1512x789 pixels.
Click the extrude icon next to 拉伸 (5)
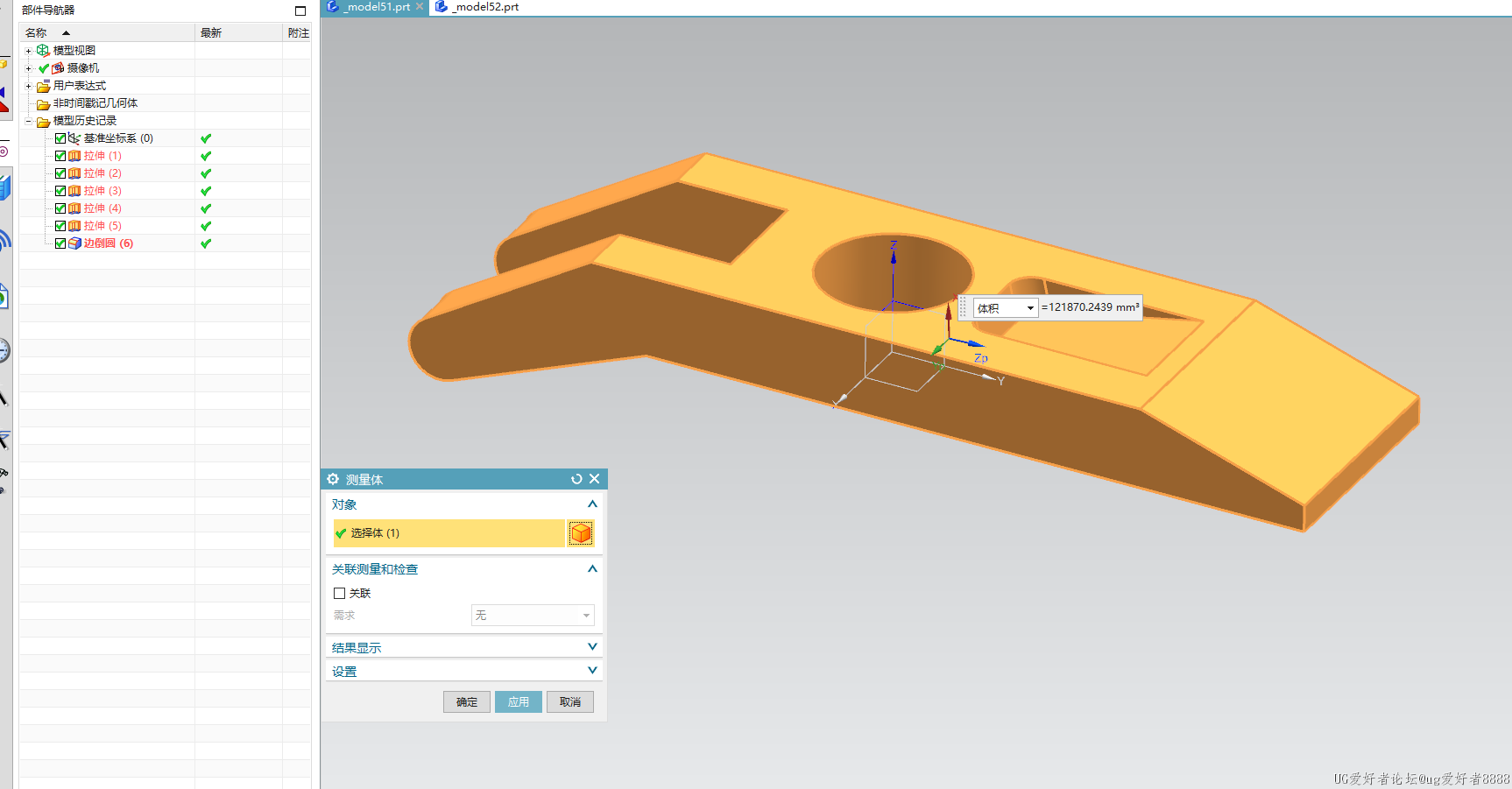(74, 226)
